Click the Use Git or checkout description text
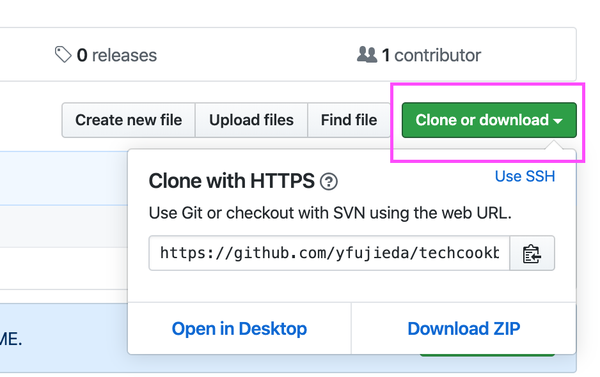 pos(330,213)
